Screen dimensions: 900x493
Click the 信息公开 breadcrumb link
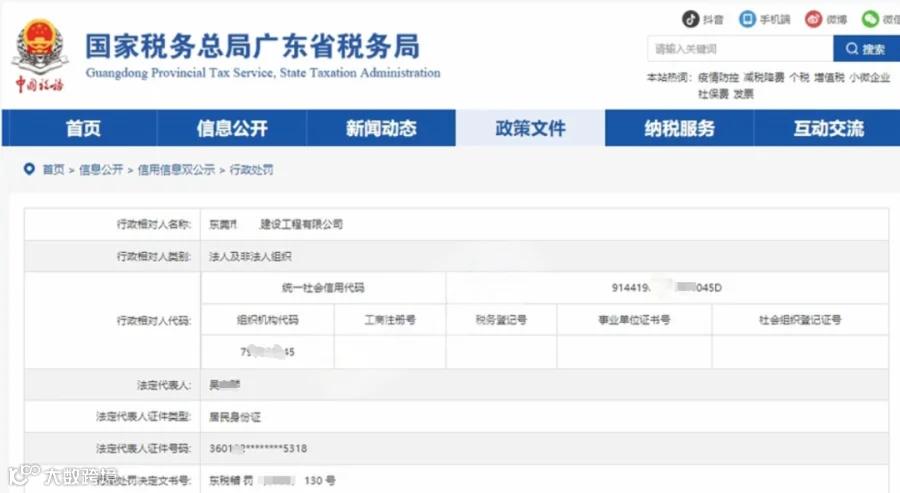pos(101,169)
